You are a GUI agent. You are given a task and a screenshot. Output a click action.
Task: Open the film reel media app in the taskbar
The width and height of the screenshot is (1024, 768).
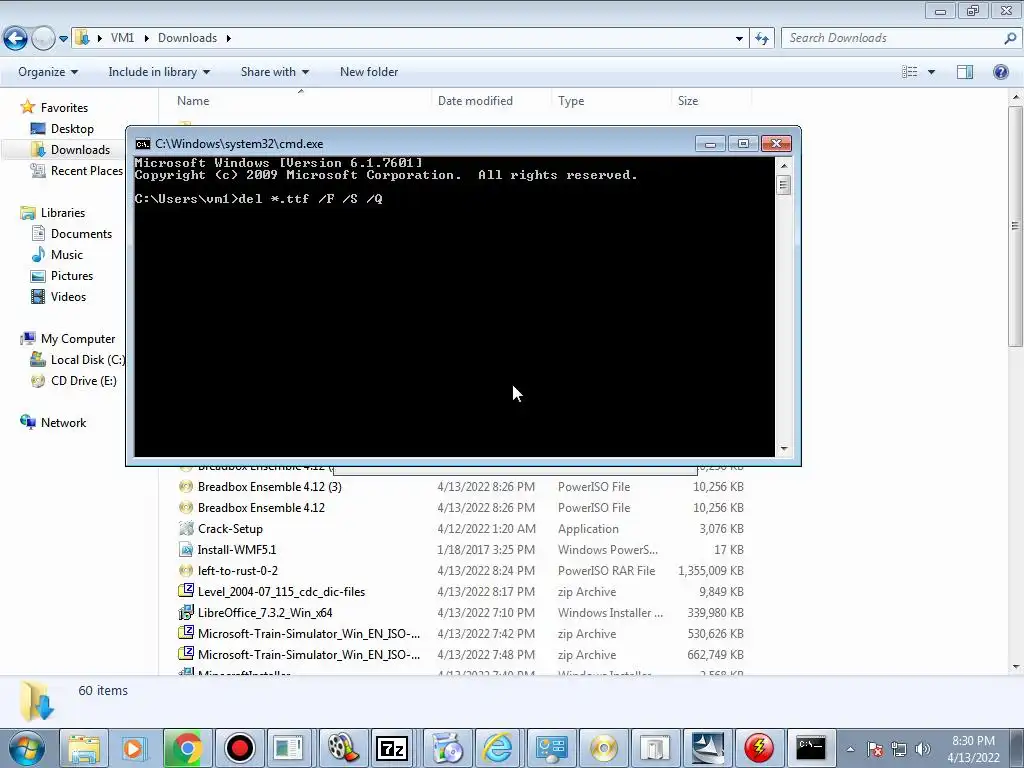tap(343, 748)
